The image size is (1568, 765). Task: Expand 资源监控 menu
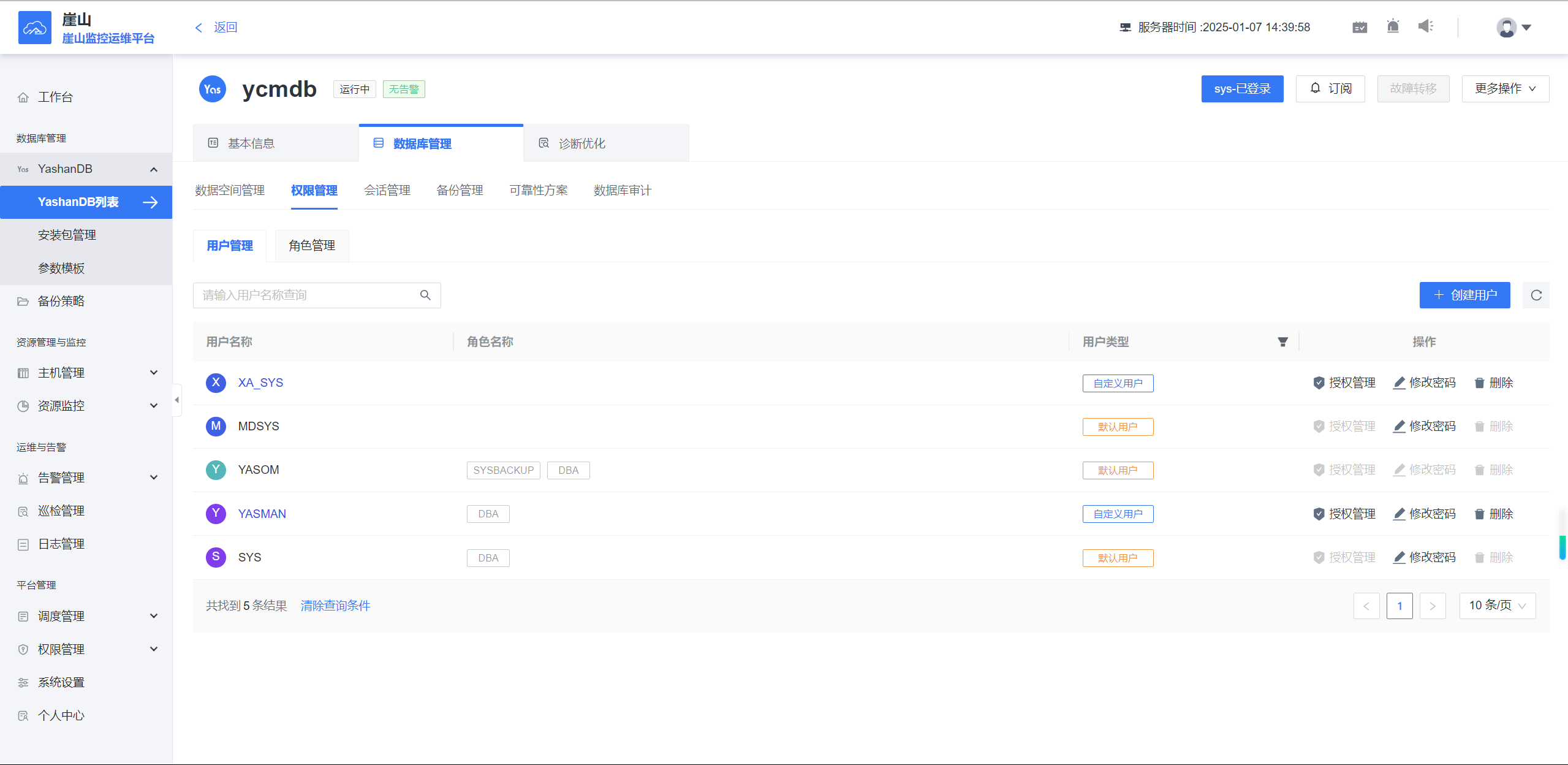click(86, 406)
